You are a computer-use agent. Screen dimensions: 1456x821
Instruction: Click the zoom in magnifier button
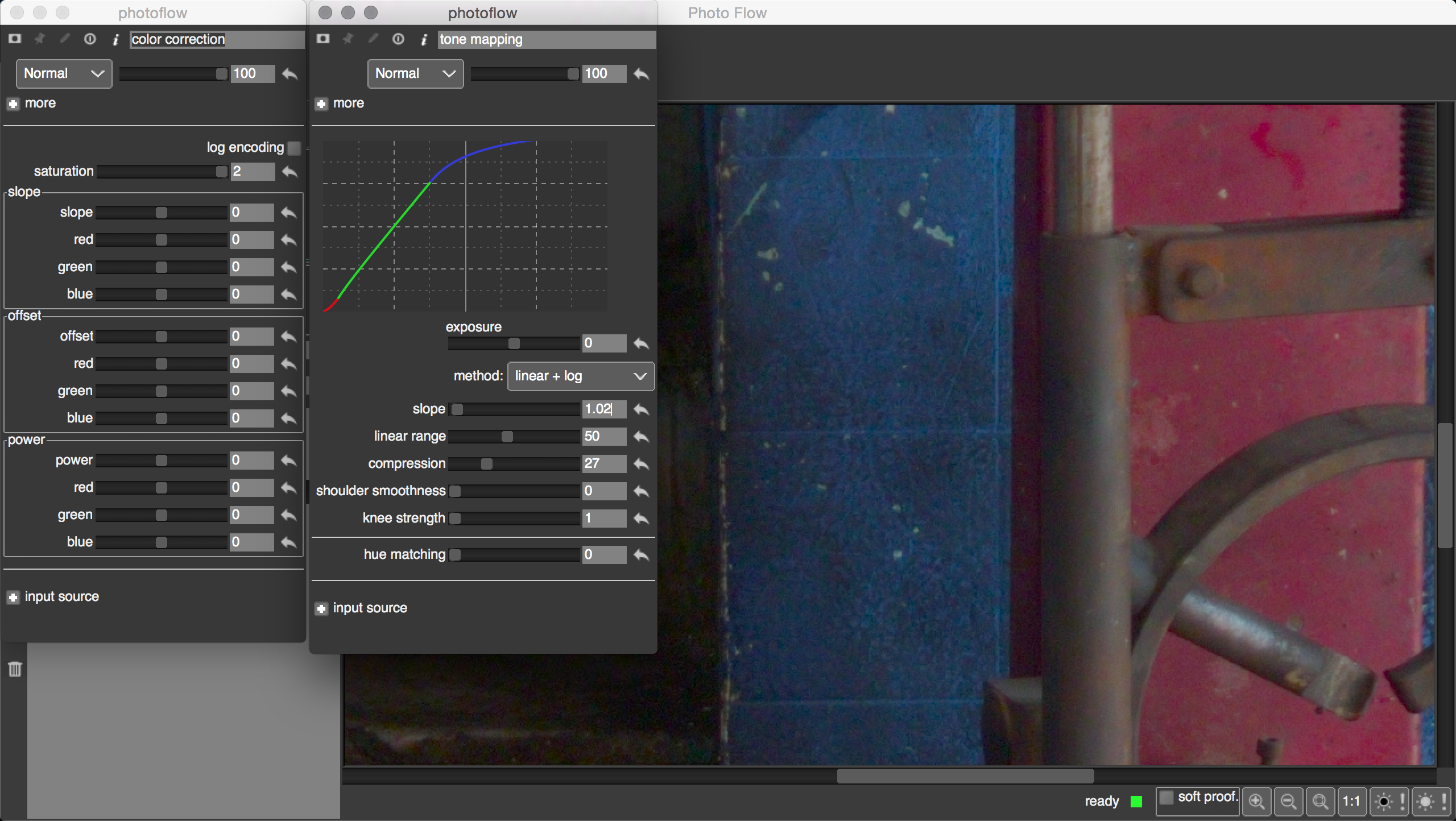pos(1256,802)
